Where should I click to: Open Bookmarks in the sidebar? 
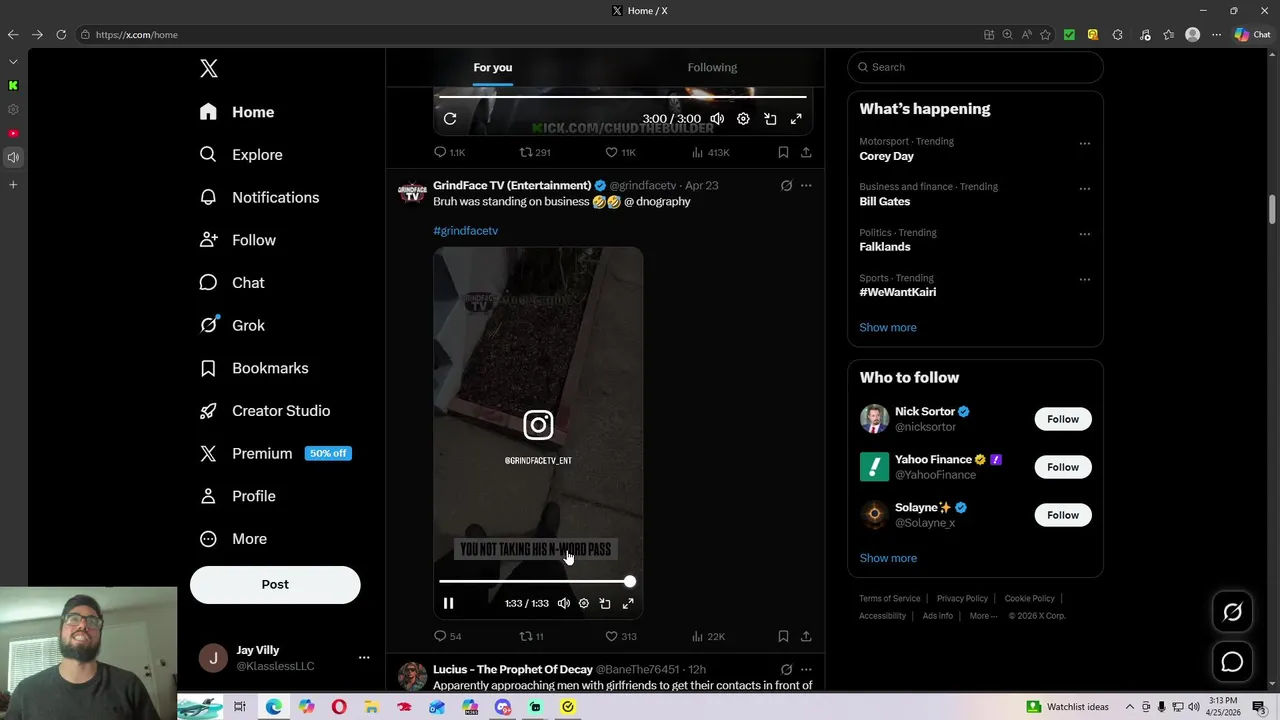[254, 368]
